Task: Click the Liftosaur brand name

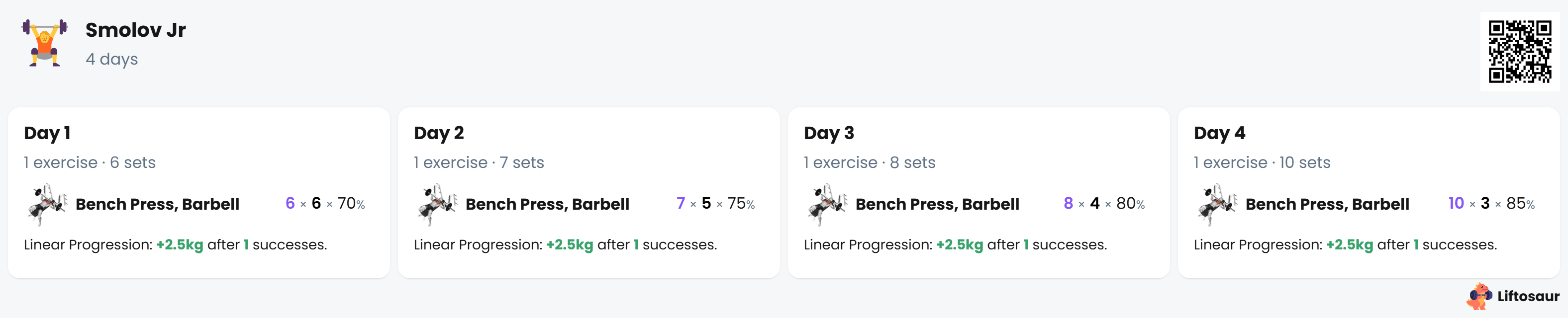Action: [1528, 296]
